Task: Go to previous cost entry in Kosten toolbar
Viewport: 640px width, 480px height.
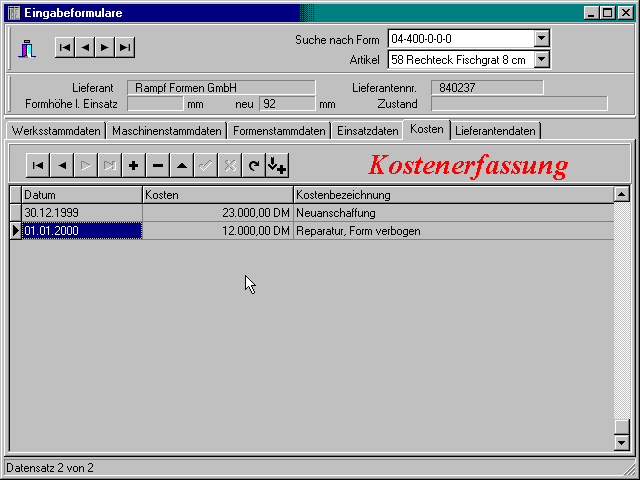Action: 61,166
